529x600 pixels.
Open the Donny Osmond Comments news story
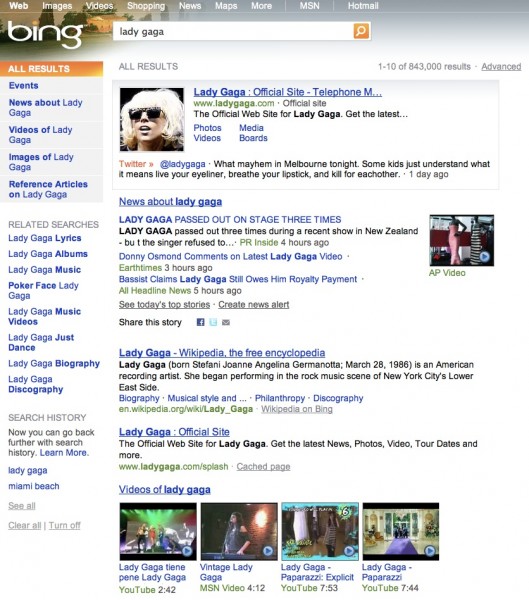[230, 256]
